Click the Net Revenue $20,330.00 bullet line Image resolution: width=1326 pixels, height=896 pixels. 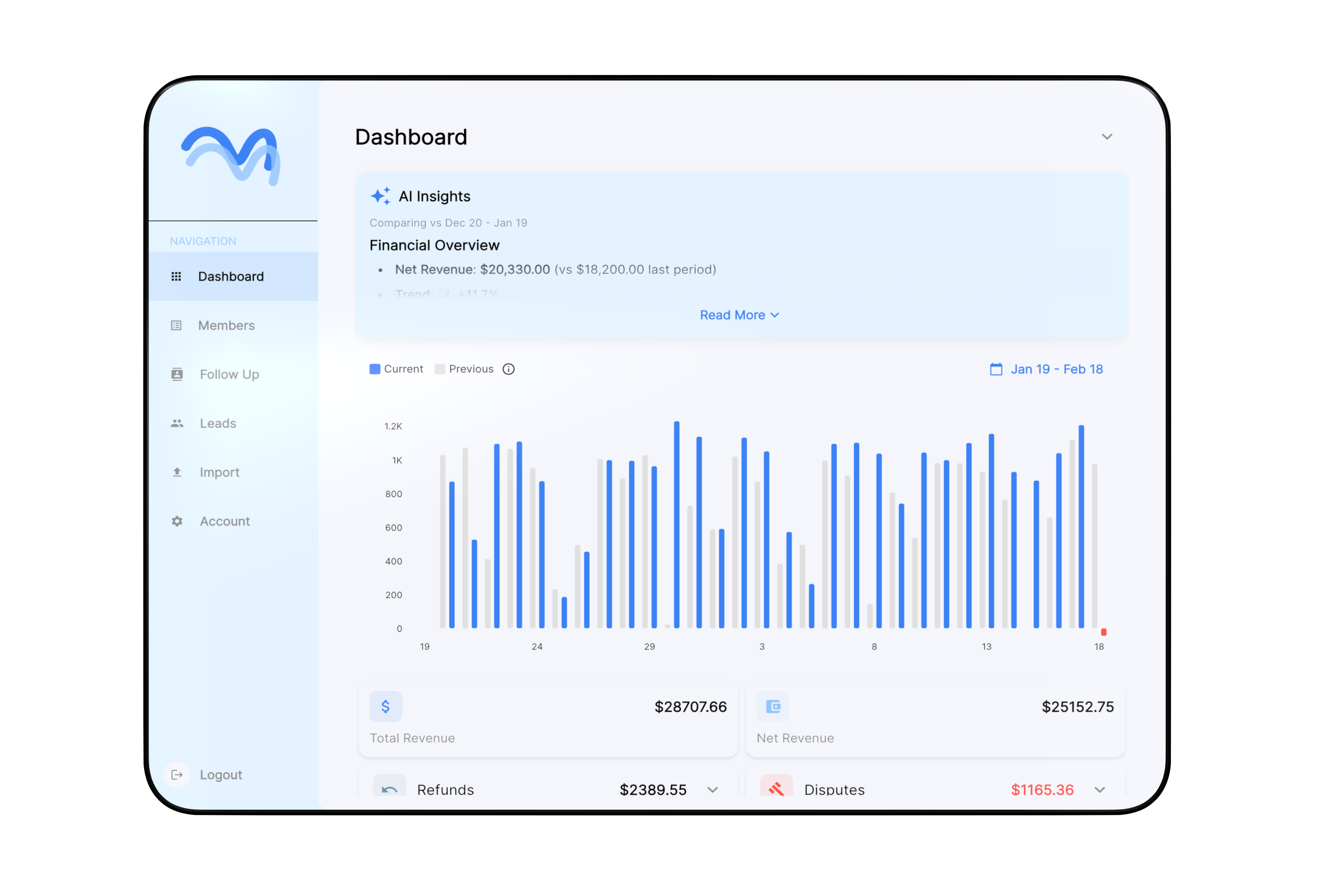coord(555,270)
